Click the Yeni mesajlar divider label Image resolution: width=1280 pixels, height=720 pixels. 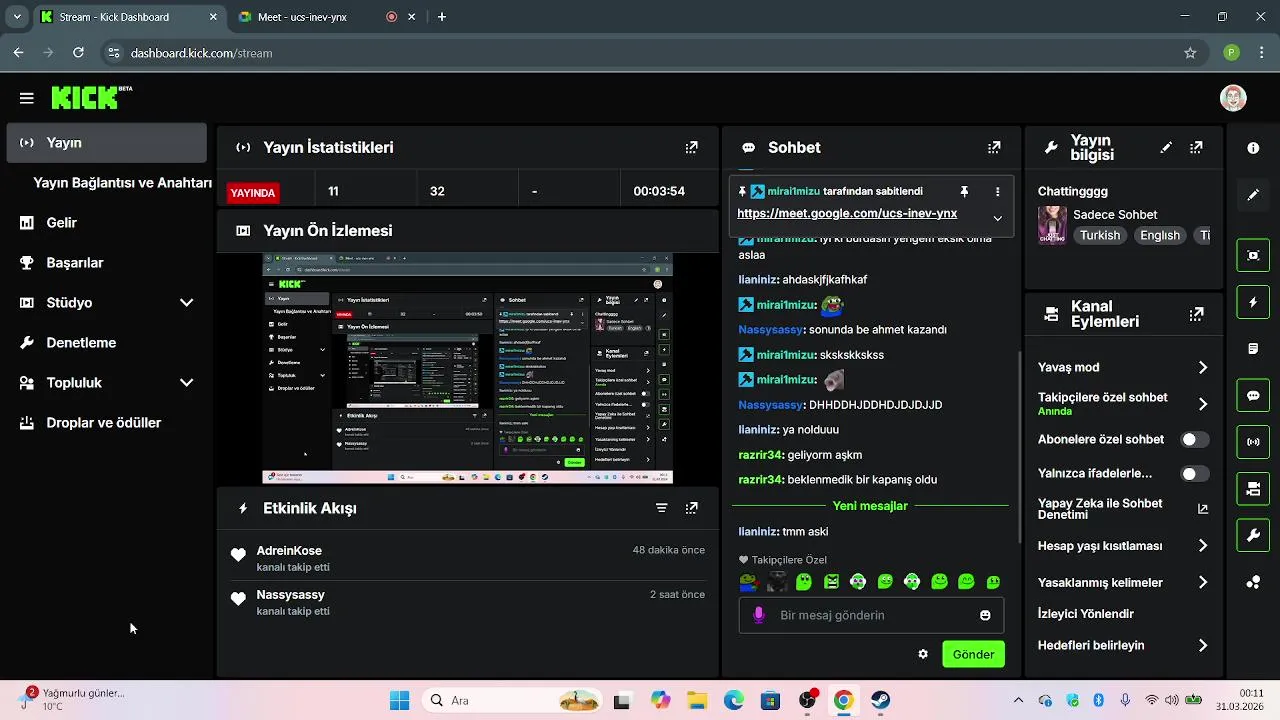pyautogui.click(x=870, y=506)
